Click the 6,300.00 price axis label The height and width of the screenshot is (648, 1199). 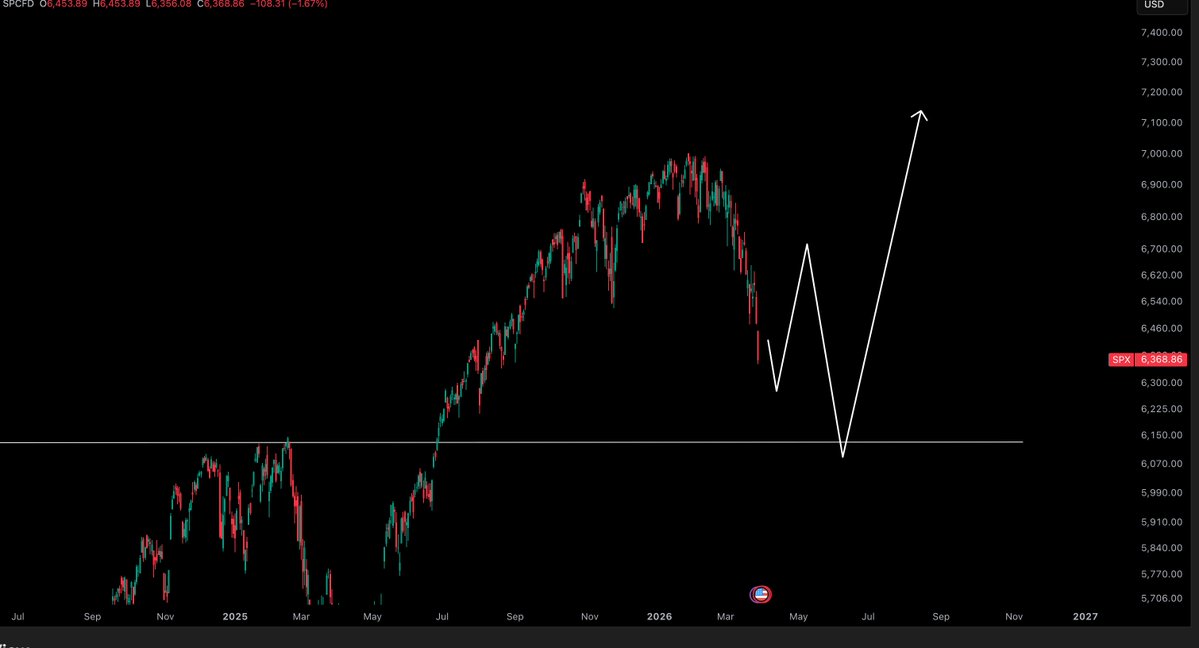point(1161,383)
